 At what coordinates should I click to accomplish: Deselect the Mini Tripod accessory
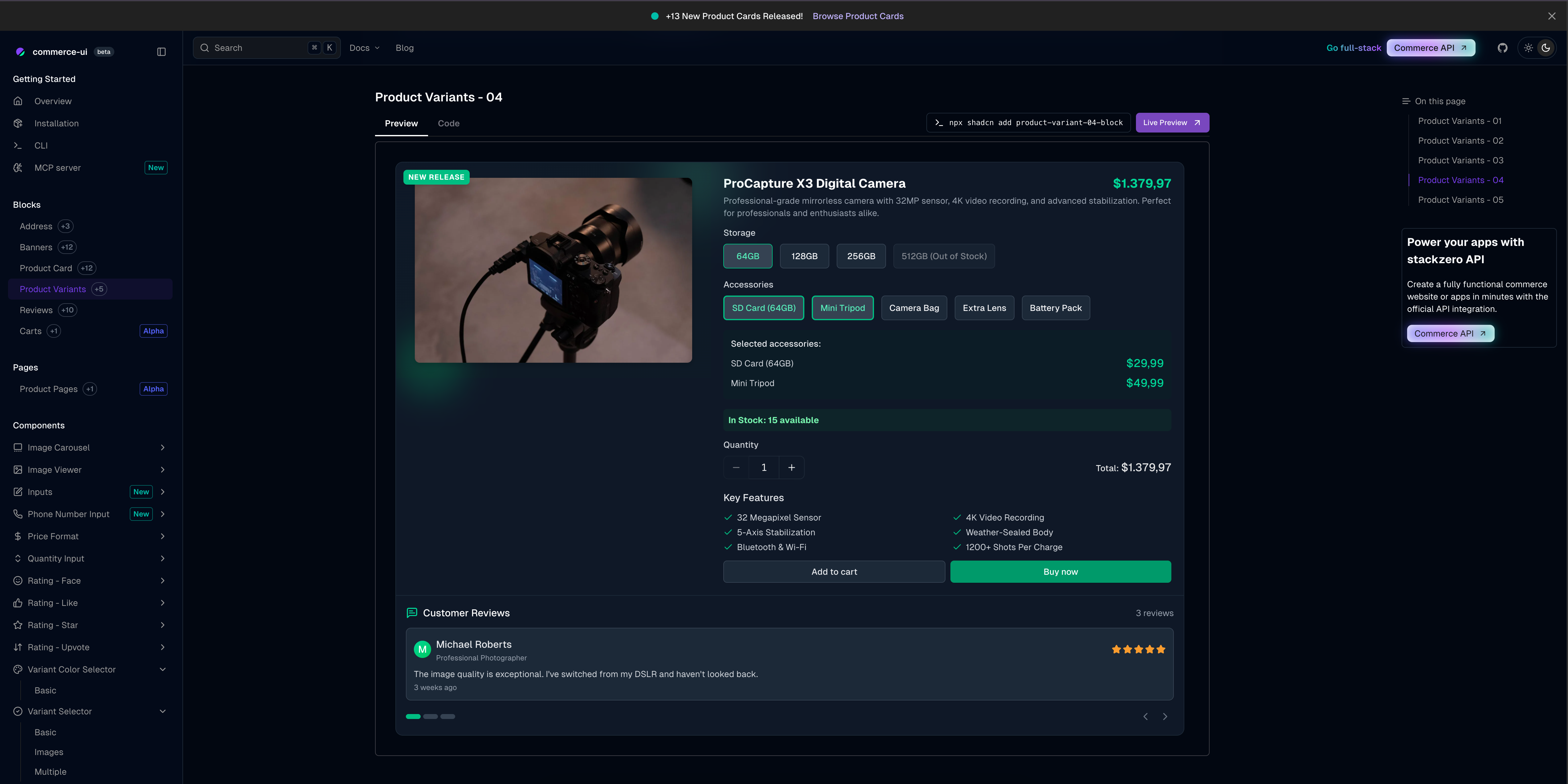843,308
